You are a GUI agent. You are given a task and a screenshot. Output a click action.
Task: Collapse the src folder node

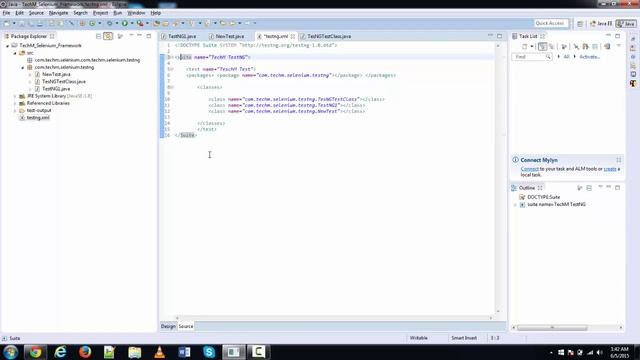tap(15, 53)
